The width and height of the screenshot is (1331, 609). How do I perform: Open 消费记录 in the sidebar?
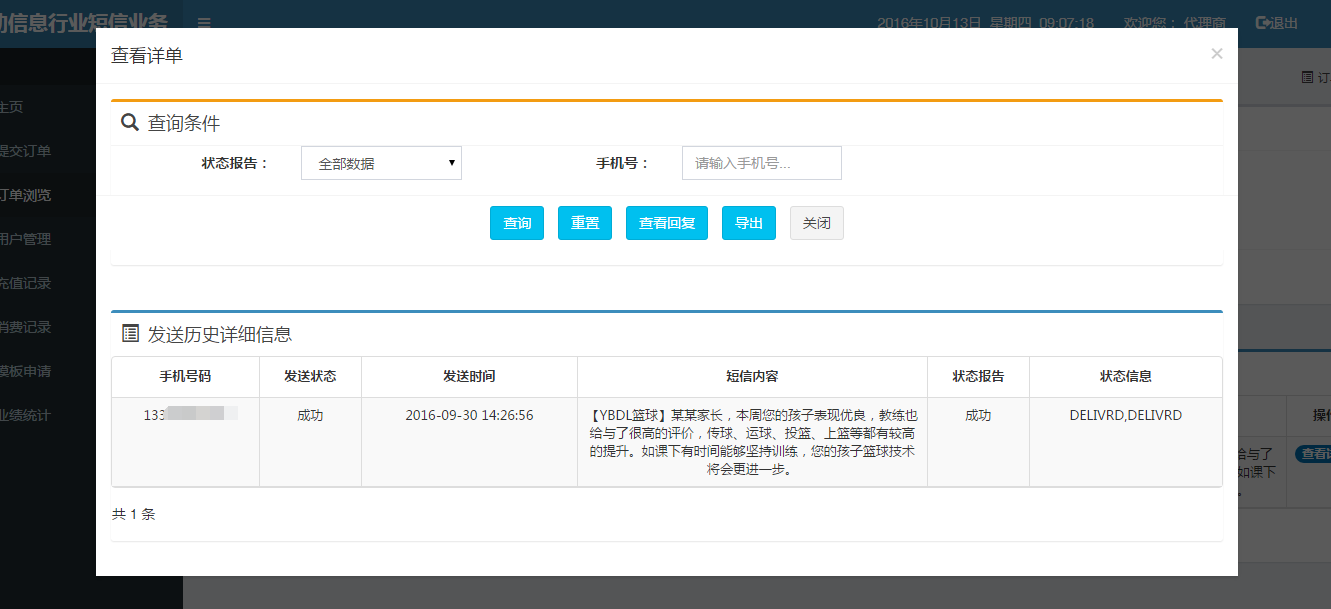tap(26, 327)
